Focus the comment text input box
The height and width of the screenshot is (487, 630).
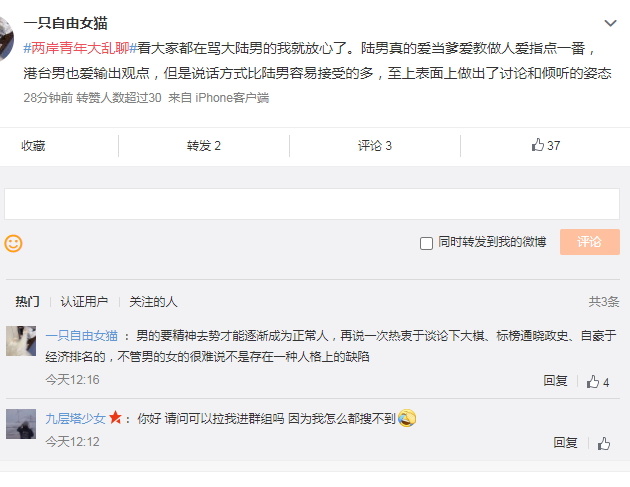coord(312,204)
